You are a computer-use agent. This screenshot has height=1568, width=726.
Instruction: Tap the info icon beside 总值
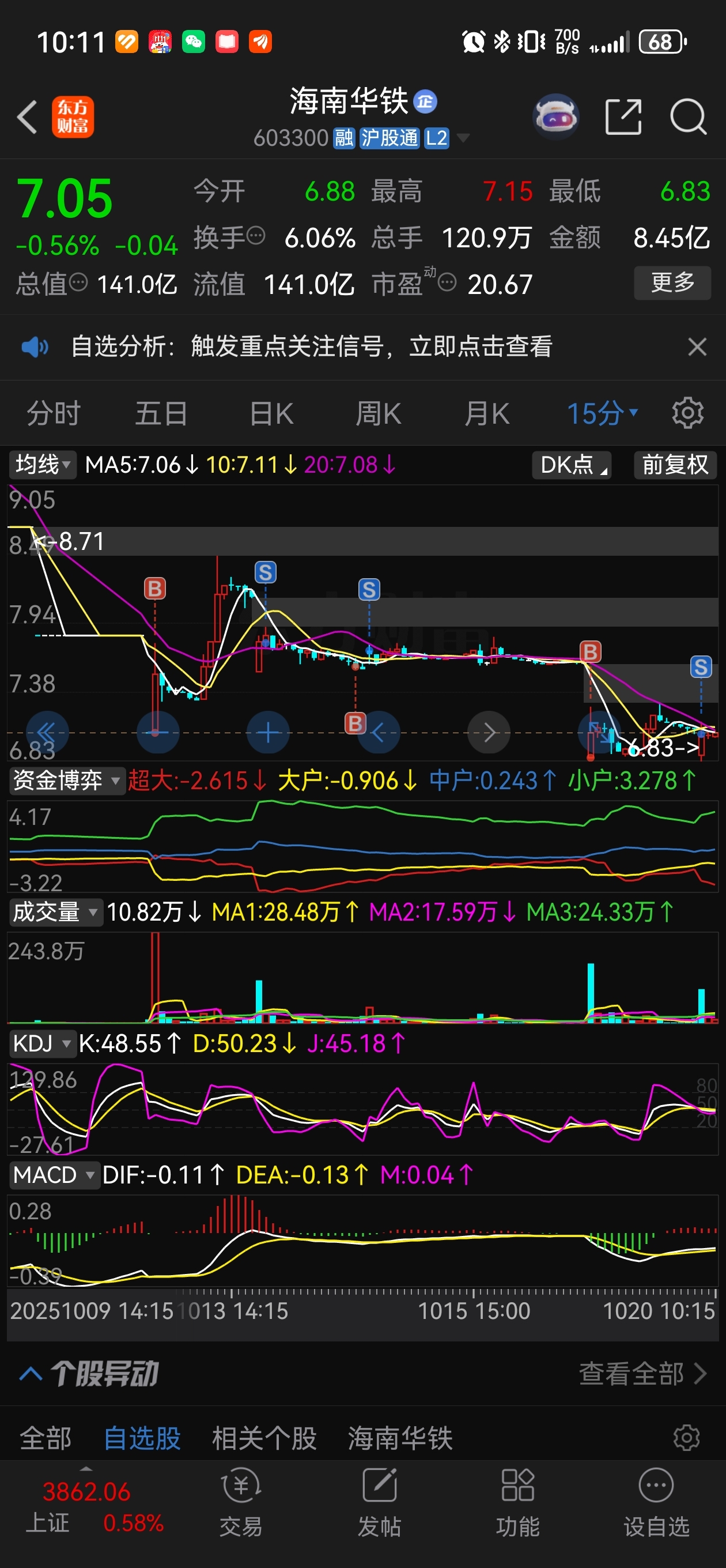coord(78,282)
